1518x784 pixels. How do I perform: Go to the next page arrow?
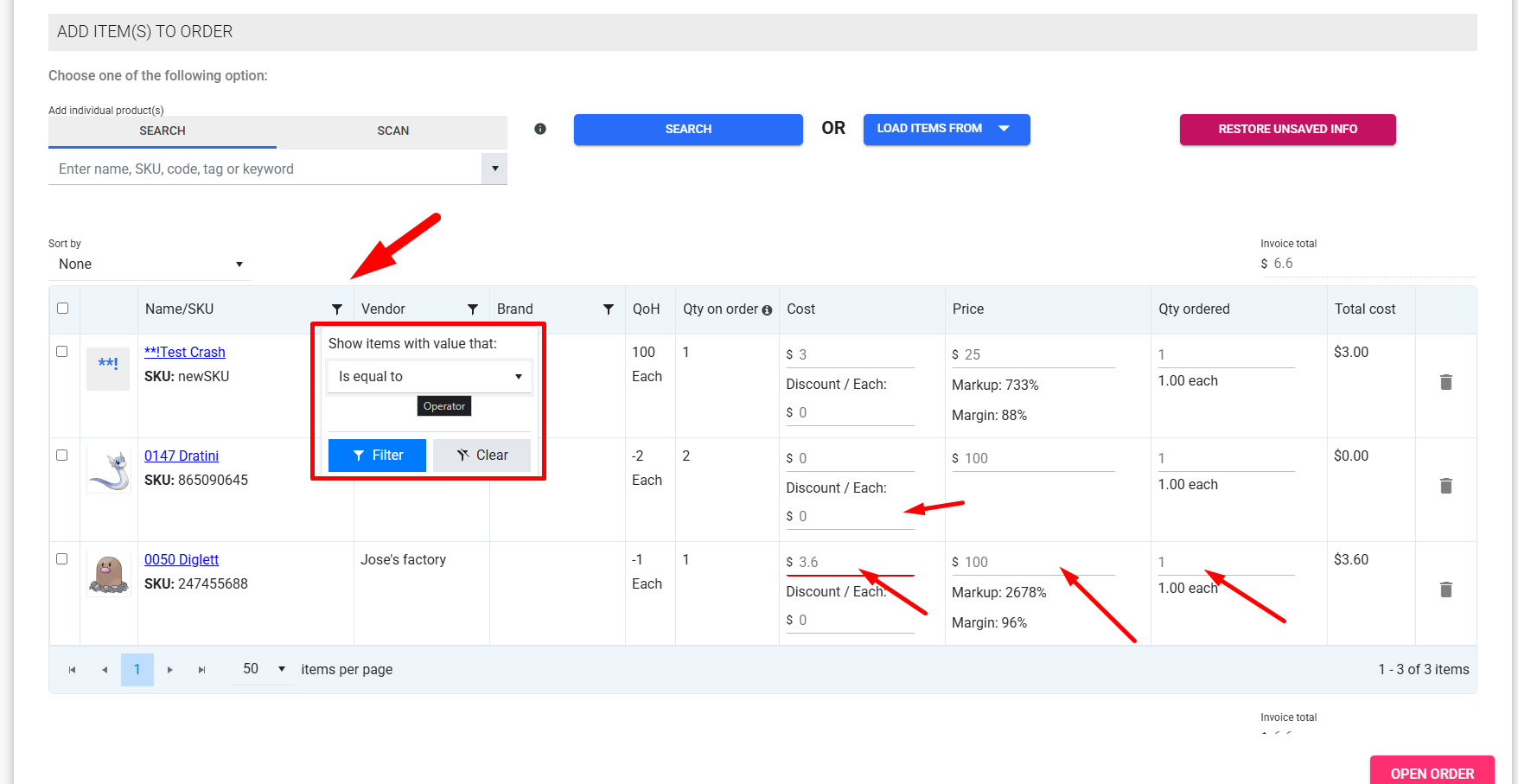(x=170, y=670)
